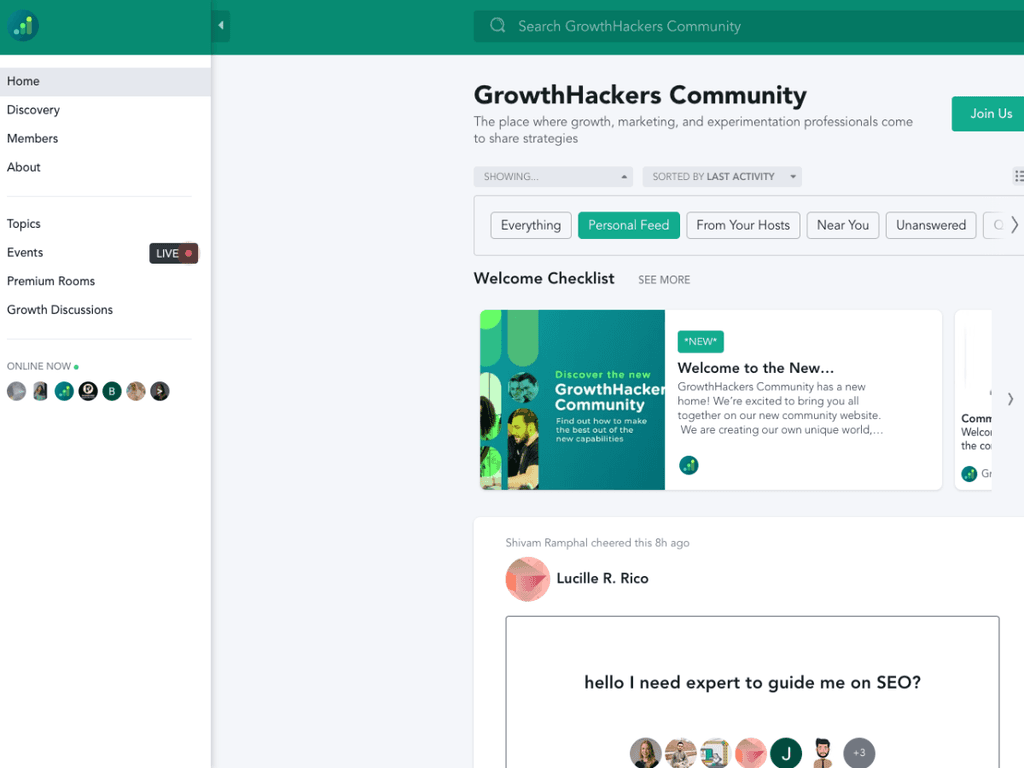Click the green J responder avatar
This screenshot has width=1024, height=768.
[x=786, y=753]
